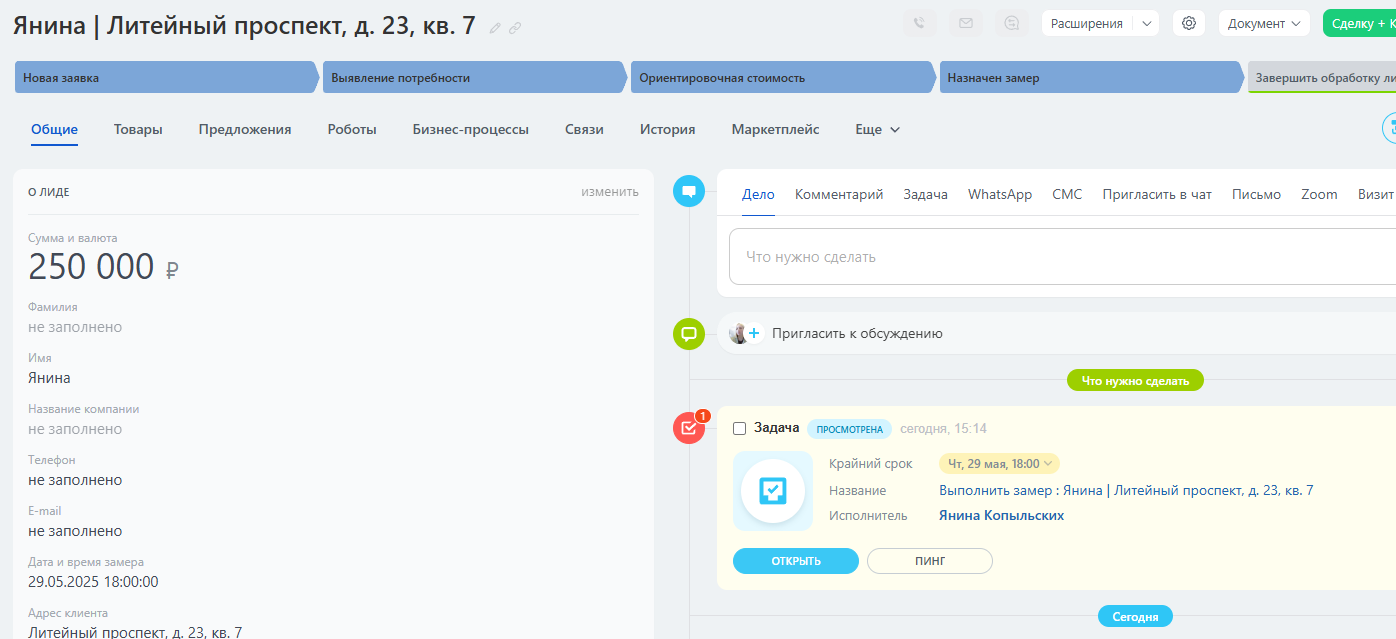
Task: Tick the task completion checkbox
Action: point(740,429)
